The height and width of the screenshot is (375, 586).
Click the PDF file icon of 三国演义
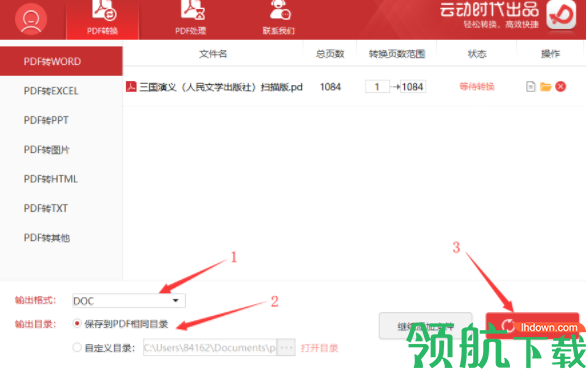[x=131, y=87]
